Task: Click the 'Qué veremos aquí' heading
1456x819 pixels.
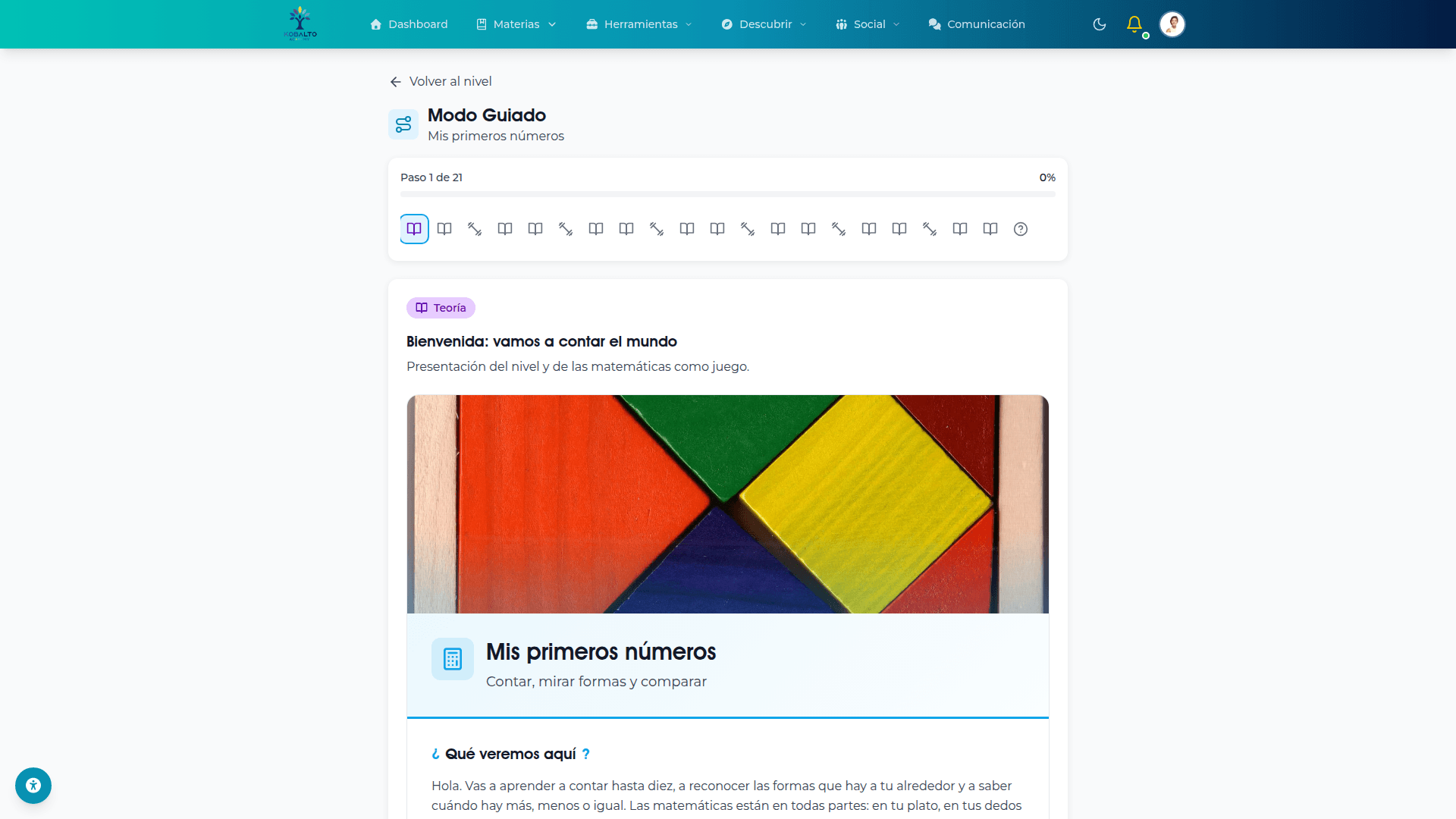Action: pos(510,754)
